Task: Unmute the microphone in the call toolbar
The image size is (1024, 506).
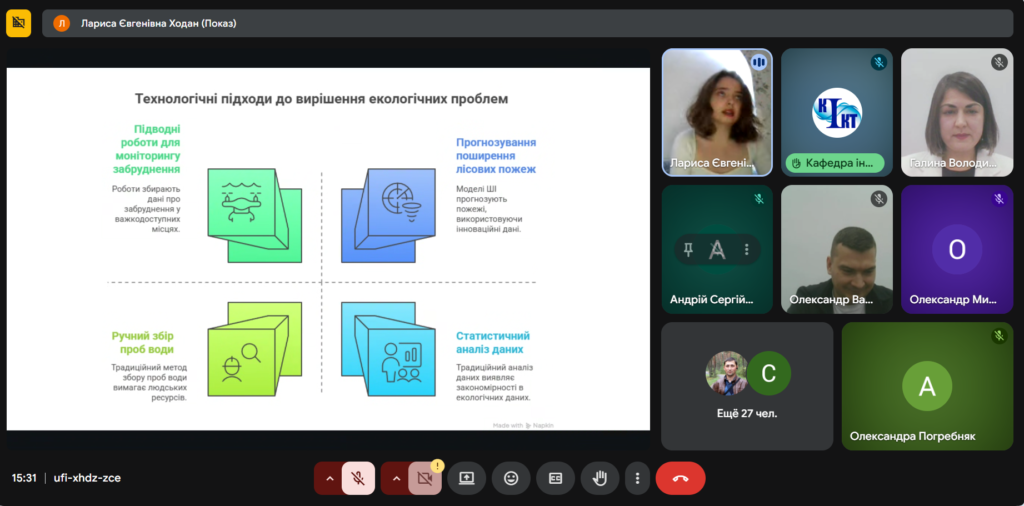Action: (357, 478)
